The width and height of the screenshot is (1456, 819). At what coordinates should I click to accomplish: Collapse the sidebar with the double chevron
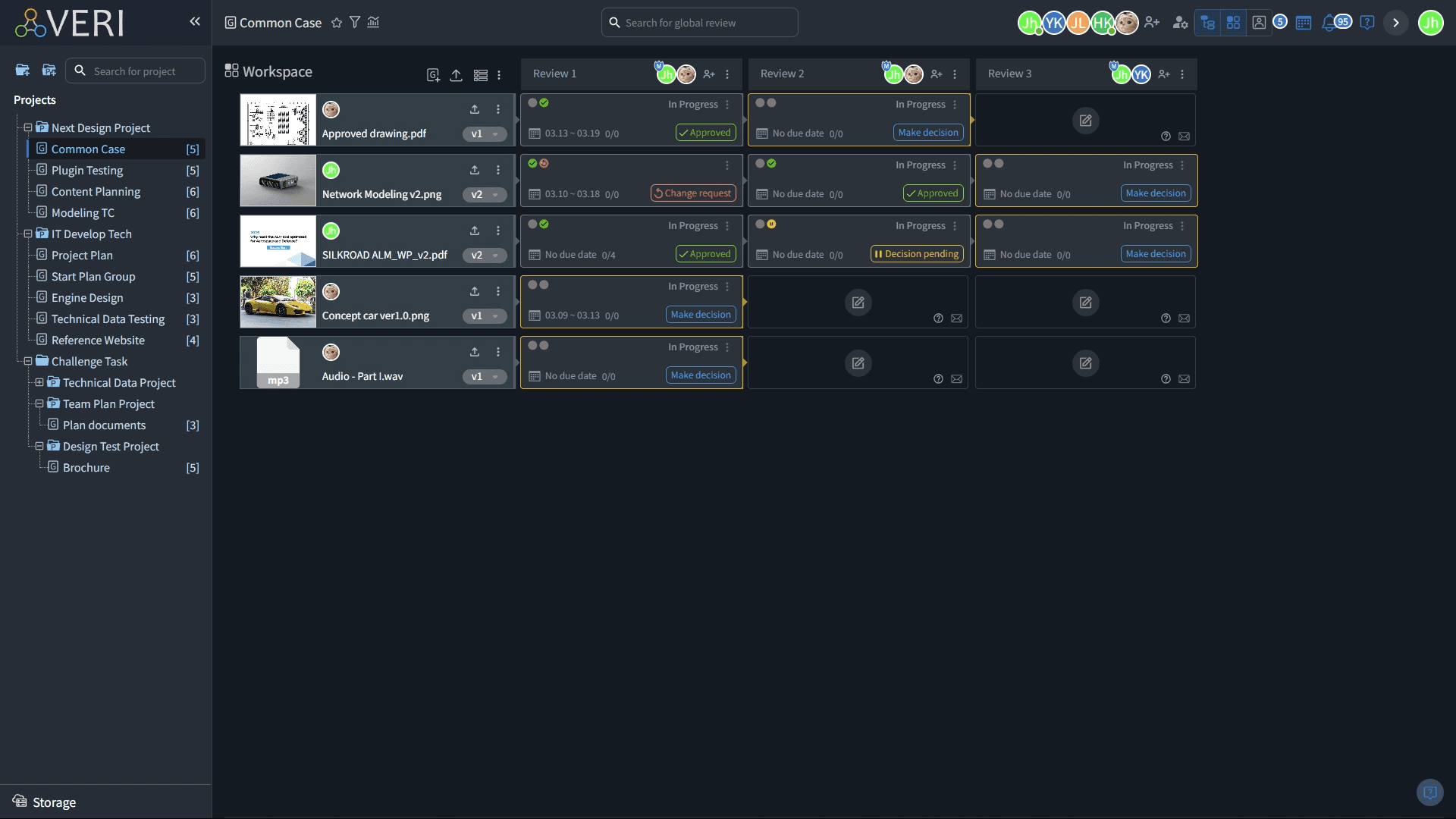[x=195, y=21]
